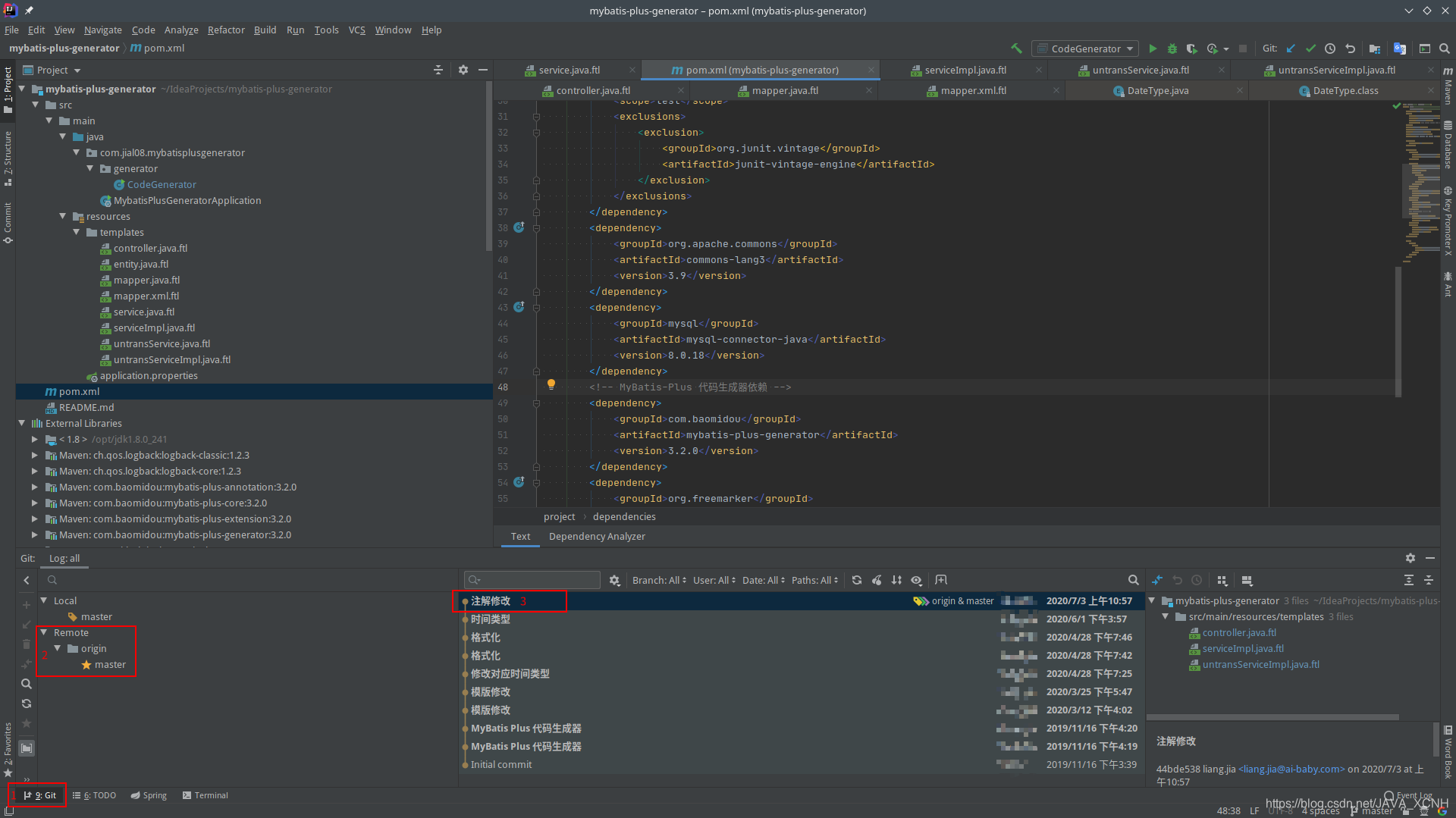Toggle the Git tool window button

pyautogui.click(x=39, y=795)
